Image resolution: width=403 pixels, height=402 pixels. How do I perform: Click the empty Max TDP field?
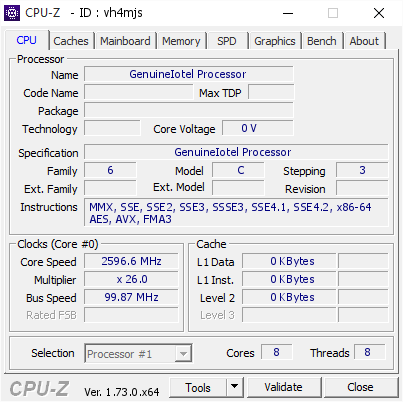(x=271, y=92)
